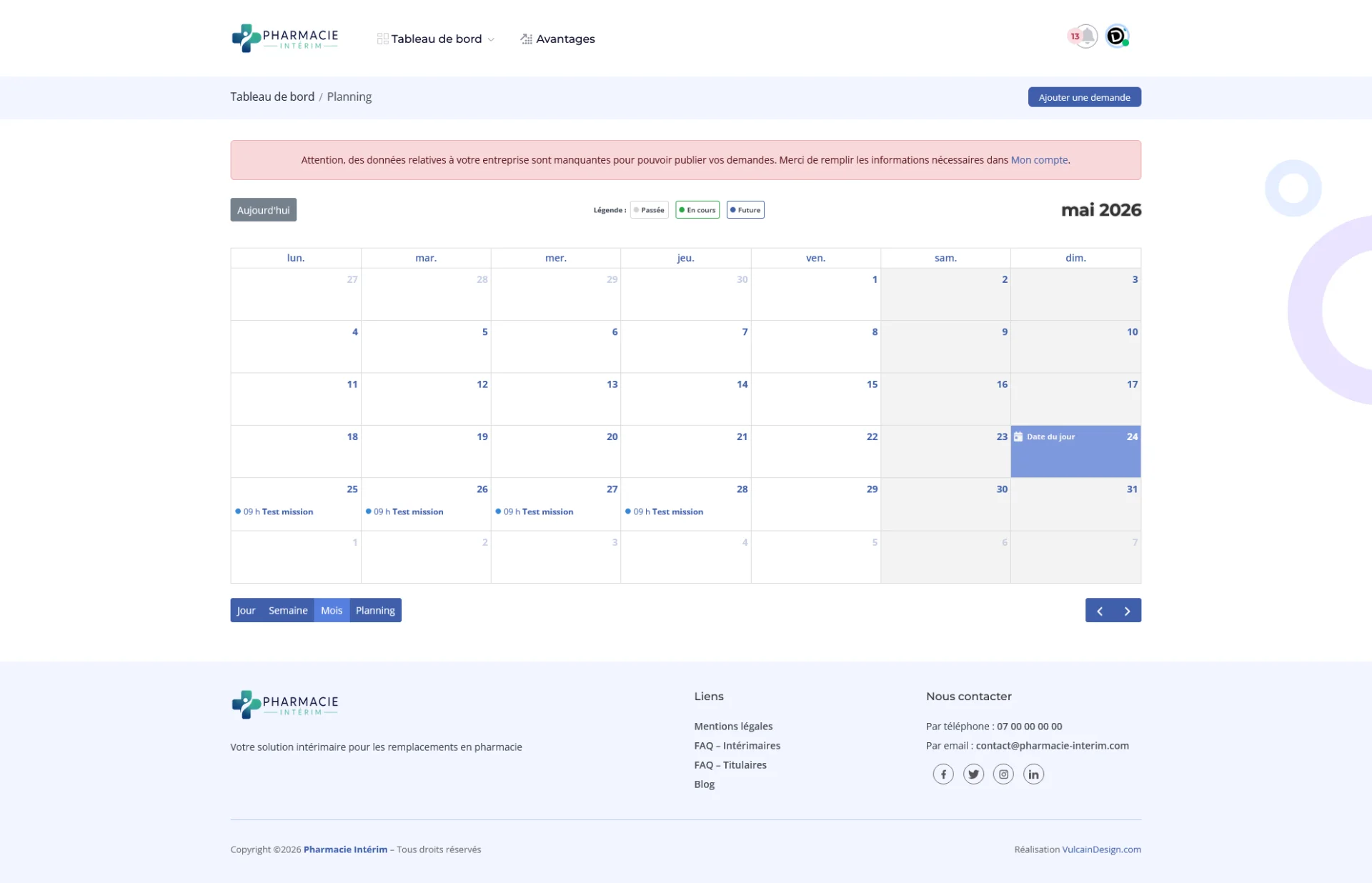Open the Twitter social icon
1372x883 pixels.
(x=973, y=774)
